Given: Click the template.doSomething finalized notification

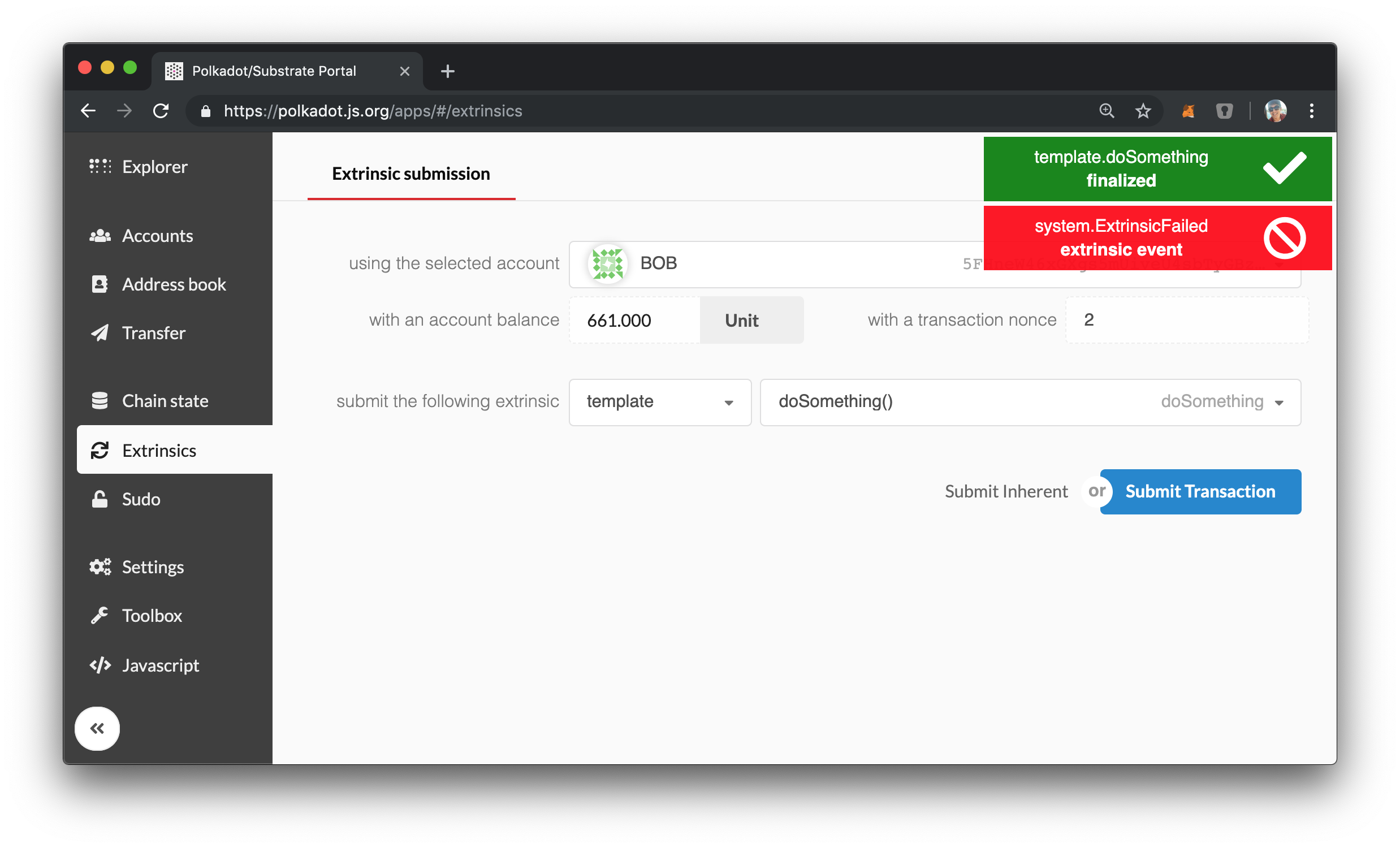Looking at the screenshot, I should coord(1160,169).
